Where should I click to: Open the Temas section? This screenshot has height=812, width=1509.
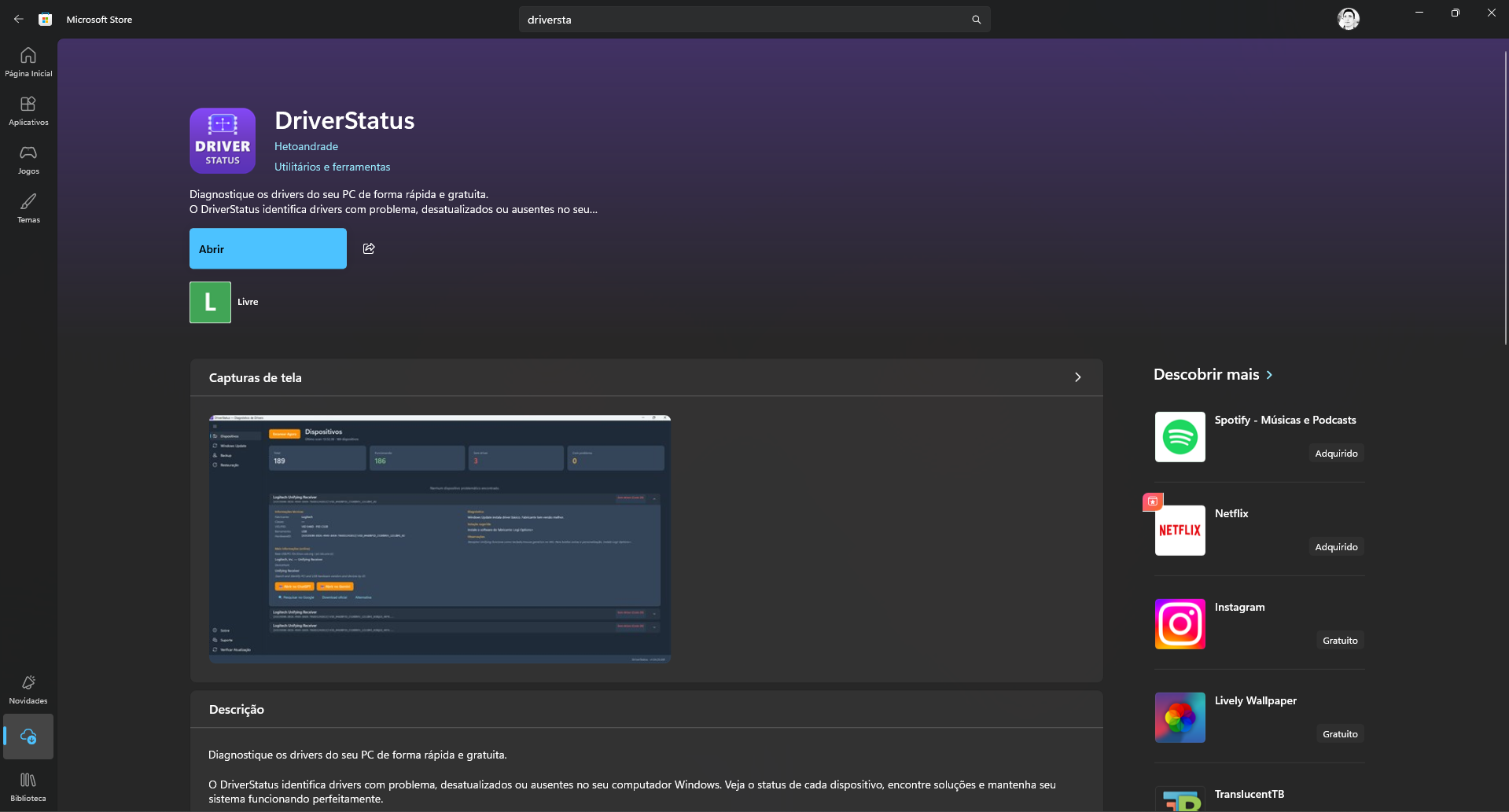coord(28,208)
